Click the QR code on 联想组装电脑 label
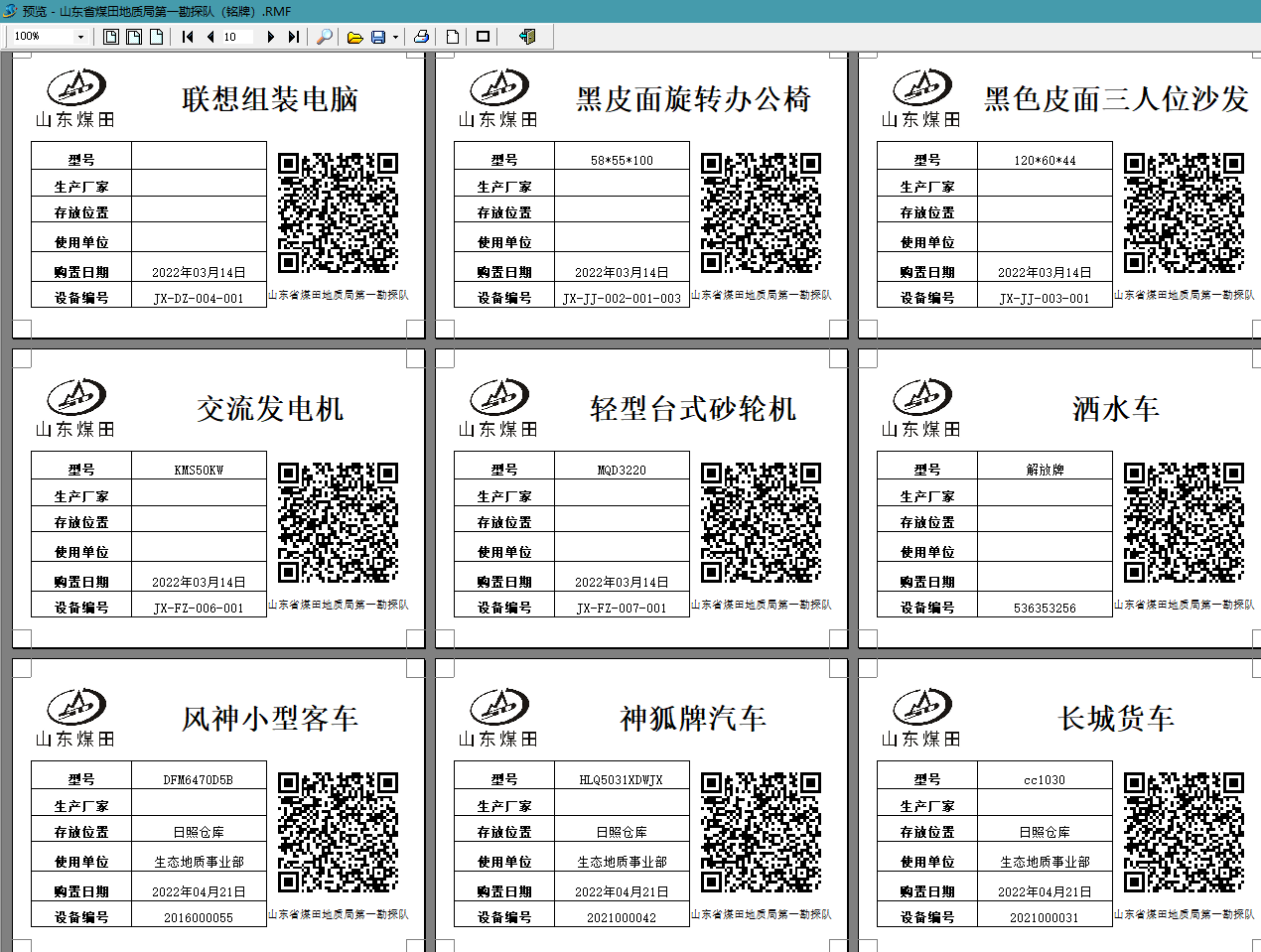The height and width of the screenshot is (952, 1261). coord(338,212)
